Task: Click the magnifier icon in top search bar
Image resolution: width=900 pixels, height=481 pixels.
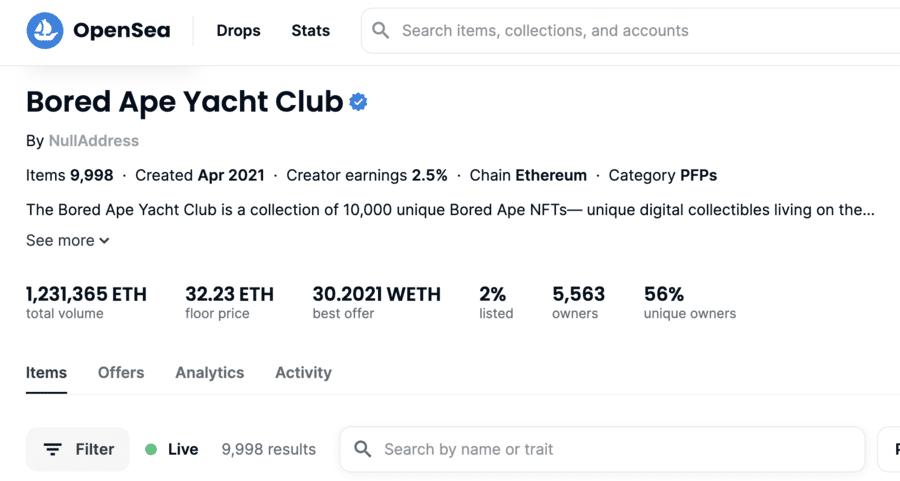Action: click(x=381, y=30)
